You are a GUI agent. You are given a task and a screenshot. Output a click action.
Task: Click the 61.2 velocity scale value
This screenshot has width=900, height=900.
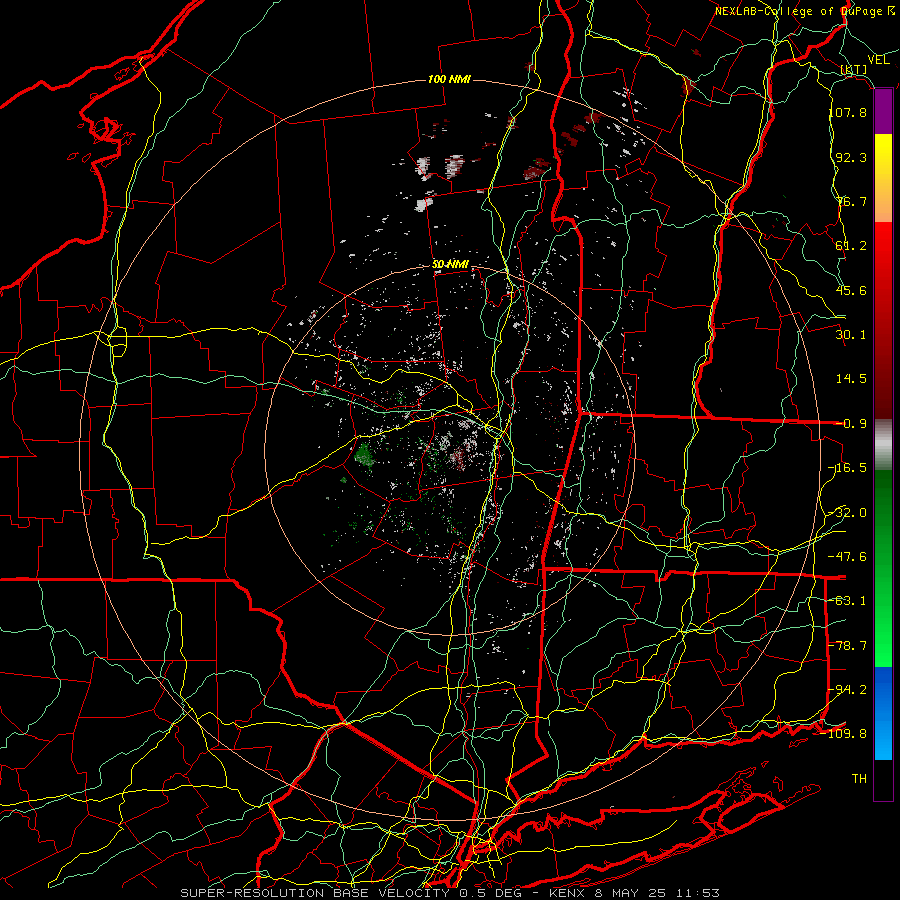coord(851,246)
